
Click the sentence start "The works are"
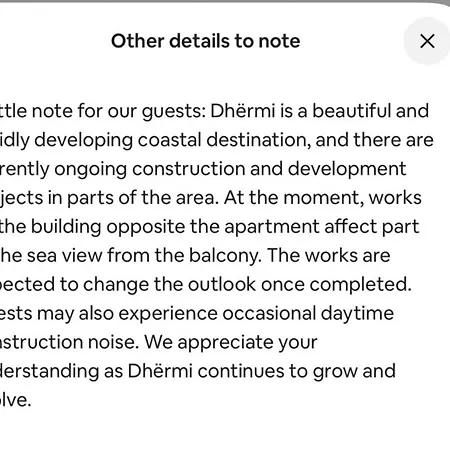328,256
